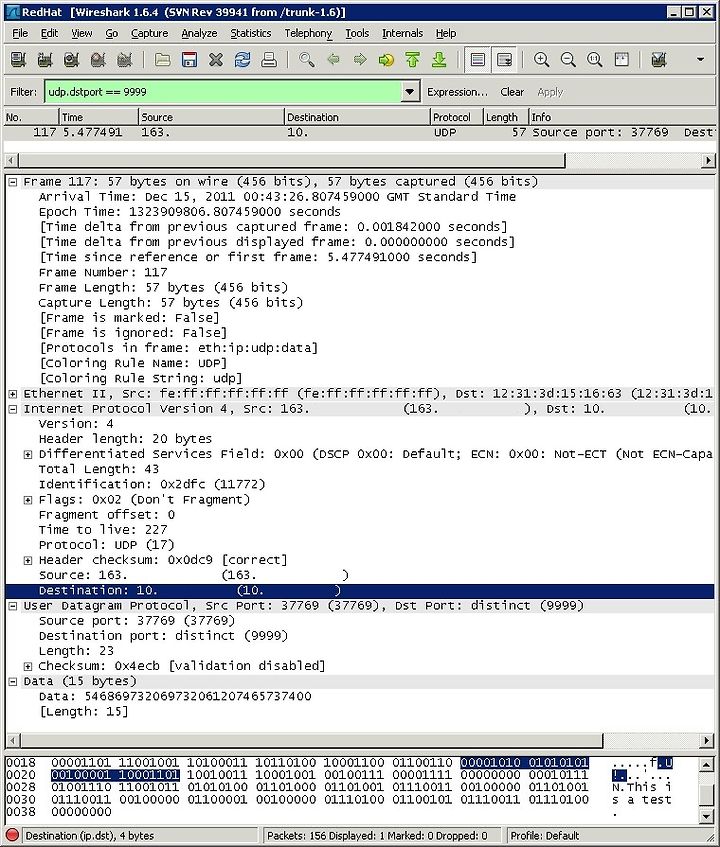This screenshot has width=720, height=847.
Task: Go back in packet history
Action: point(333,59)
